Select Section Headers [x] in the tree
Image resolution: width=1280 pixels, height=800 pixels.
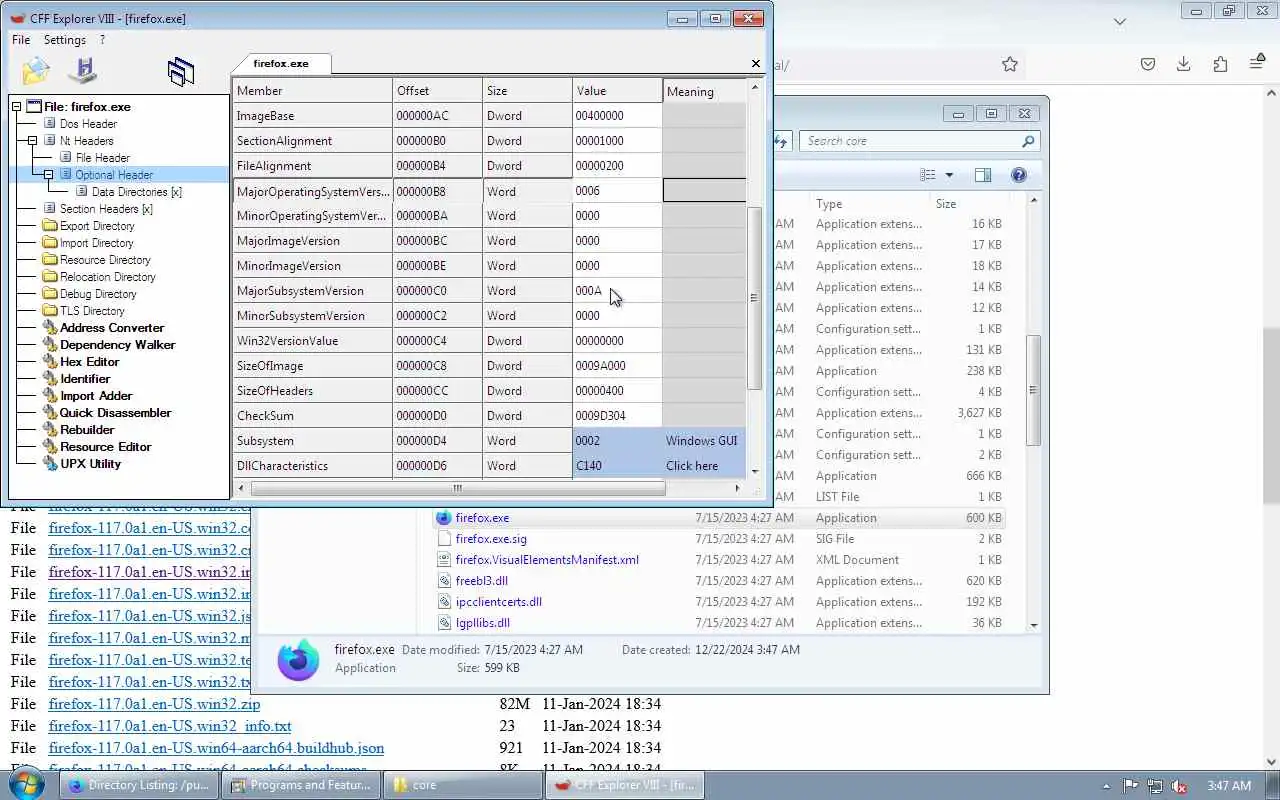[x=106, y=209]
